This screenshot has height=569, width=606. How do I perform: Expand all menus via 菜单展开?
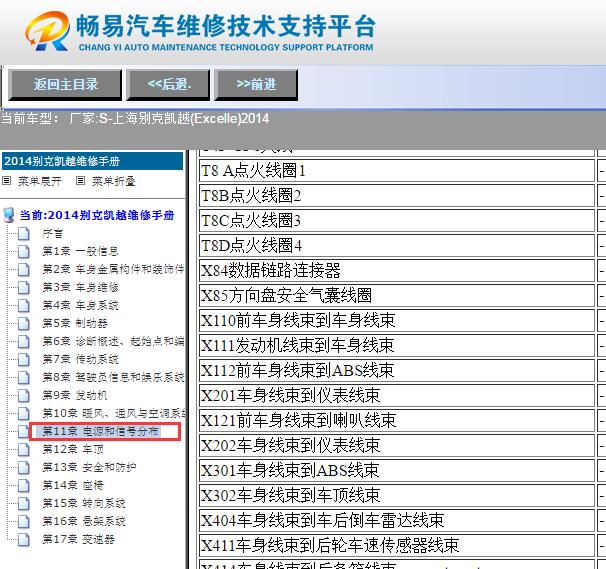[x=40, y=181]
